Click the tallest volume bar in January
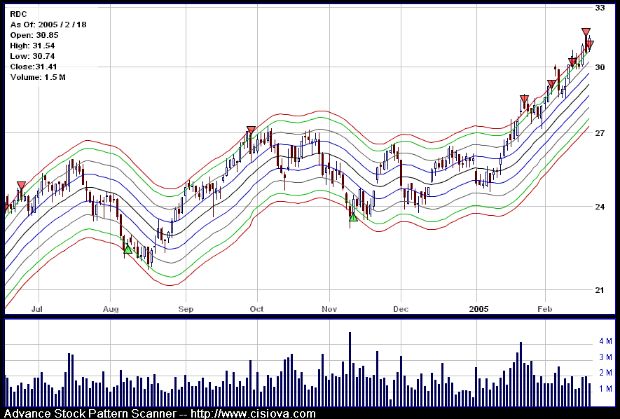This screenshot has height=419, width=620. (x=521, y=374)
